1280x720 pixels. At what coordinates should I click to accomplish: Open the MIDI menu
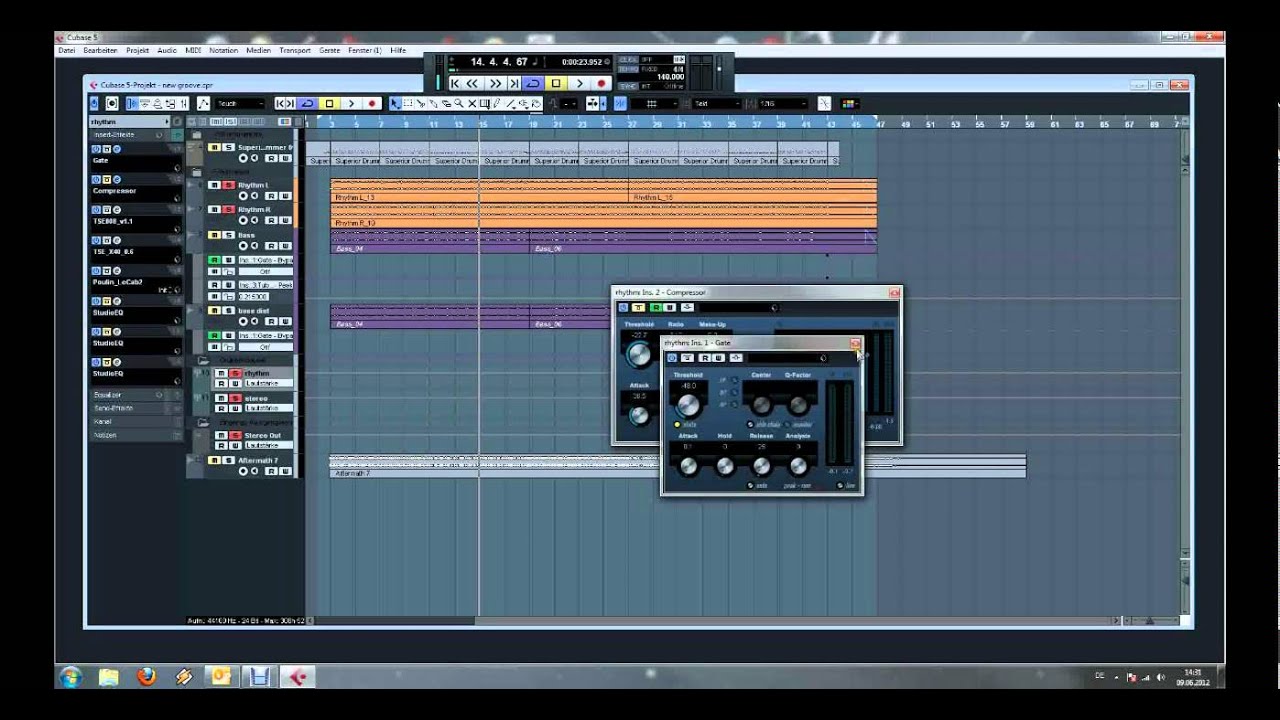coord(193,50)
